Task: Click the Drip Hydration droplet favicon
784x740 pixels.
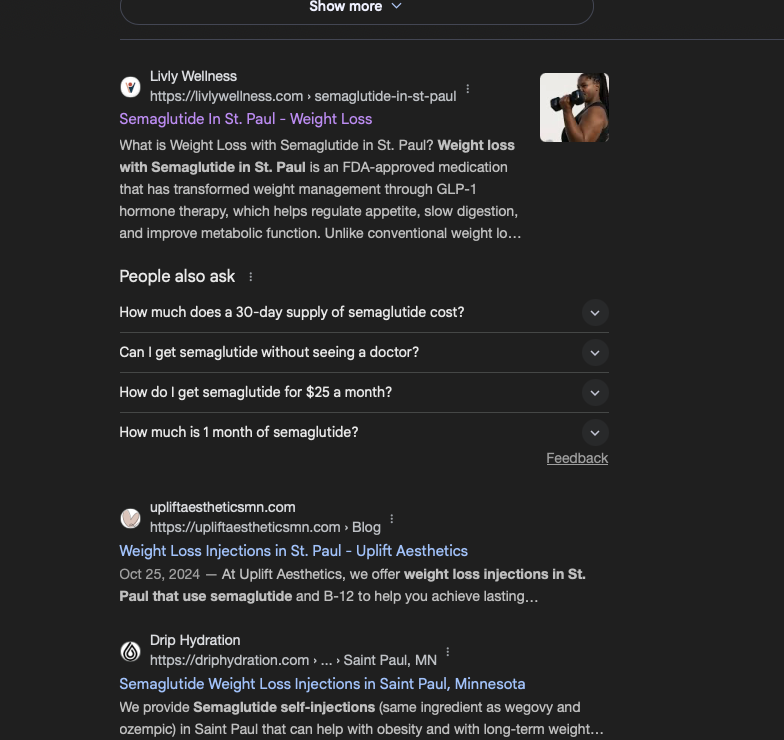Action: [x=130, y=651]
